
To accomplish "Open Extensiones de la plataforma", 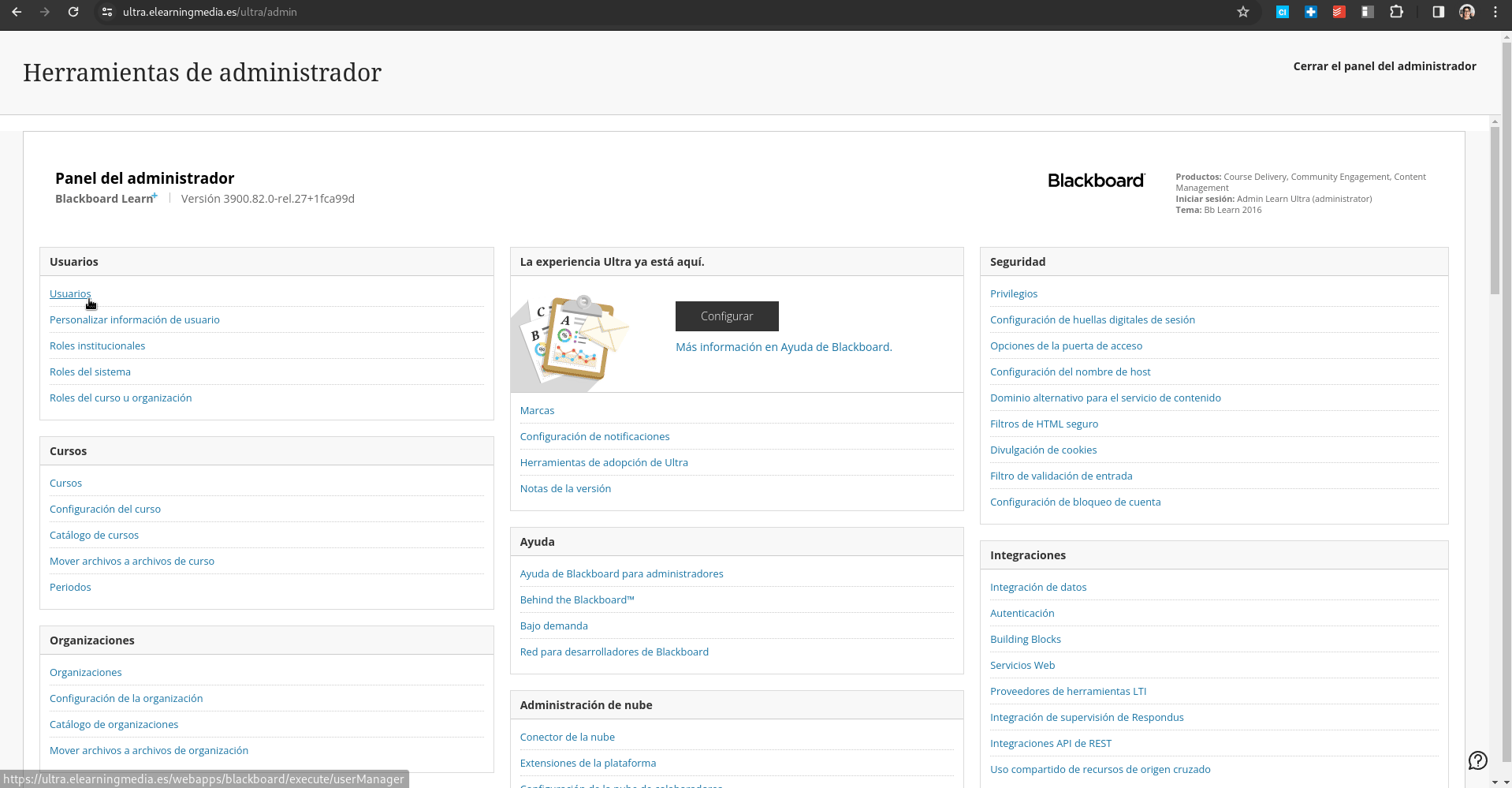I will (x=588, y=763).
